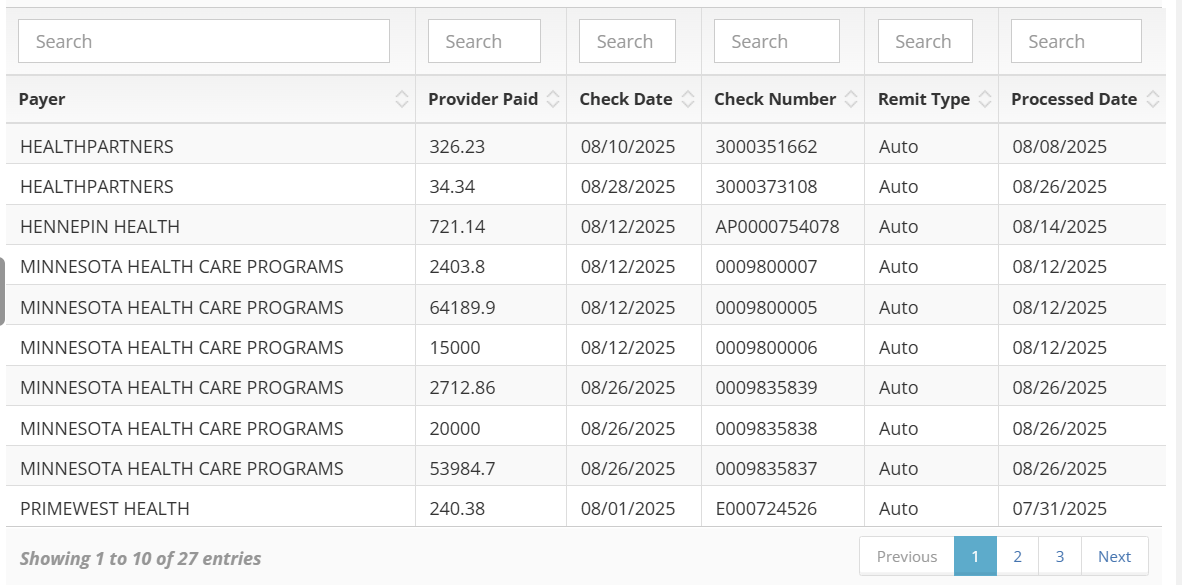Go to the Next page
The width and height of the screenshot is (1186, 585).
(1115, 556)
